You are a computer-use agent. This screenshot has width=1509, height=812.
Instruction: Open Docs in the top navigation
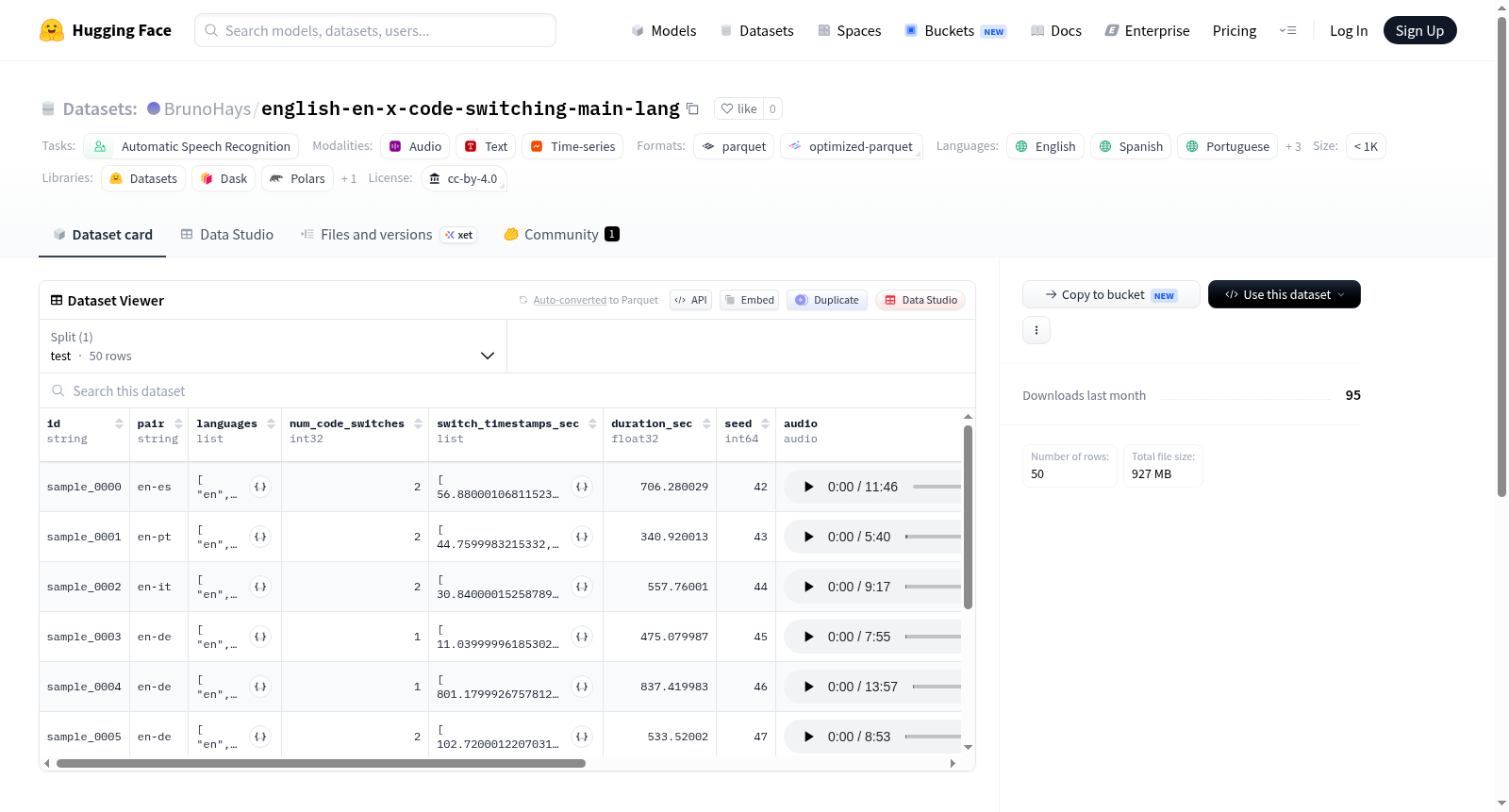coord(1056,30)
